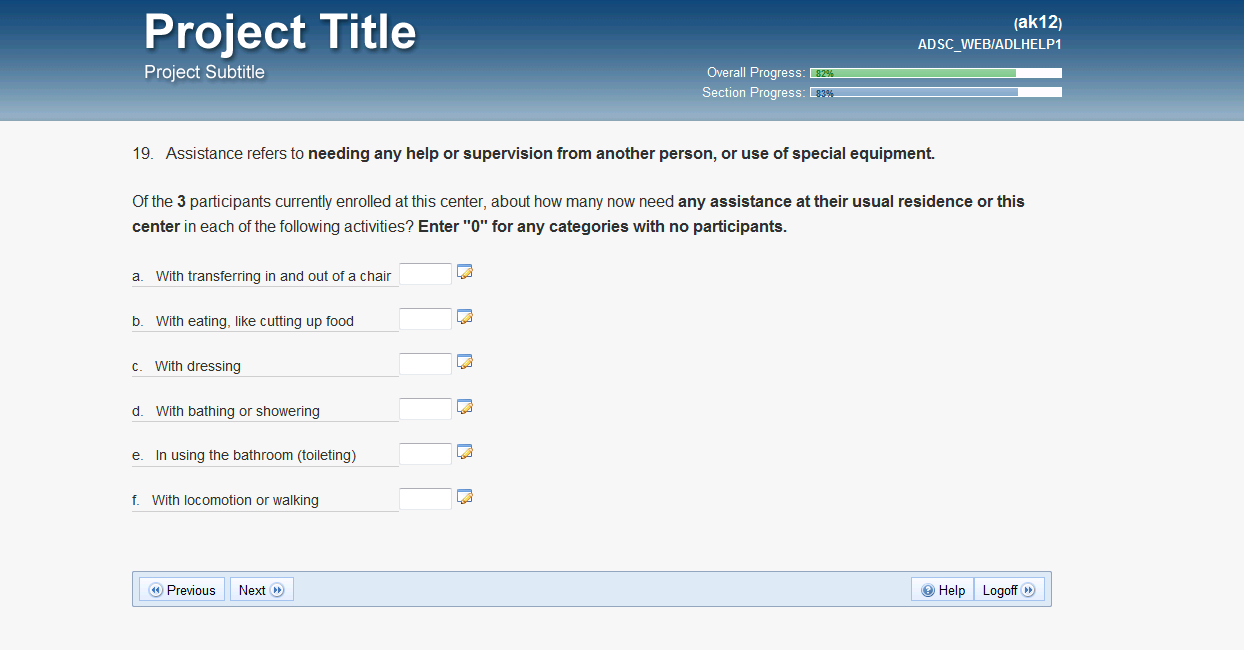Click the Logoff arrow icon
This screenshot has height=650, width=1244.
pos(1028,590)
